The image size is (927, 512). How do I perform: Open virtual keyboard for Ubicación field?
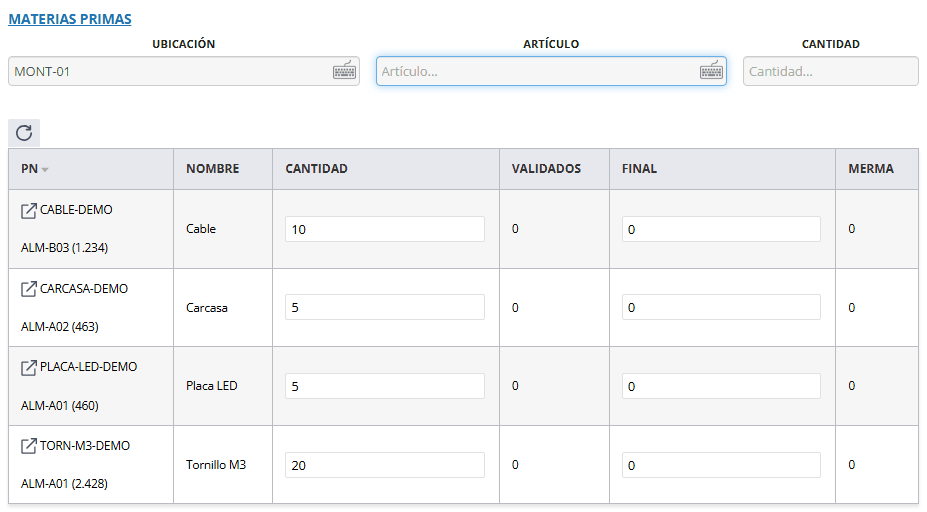click(x=344, y=70)
